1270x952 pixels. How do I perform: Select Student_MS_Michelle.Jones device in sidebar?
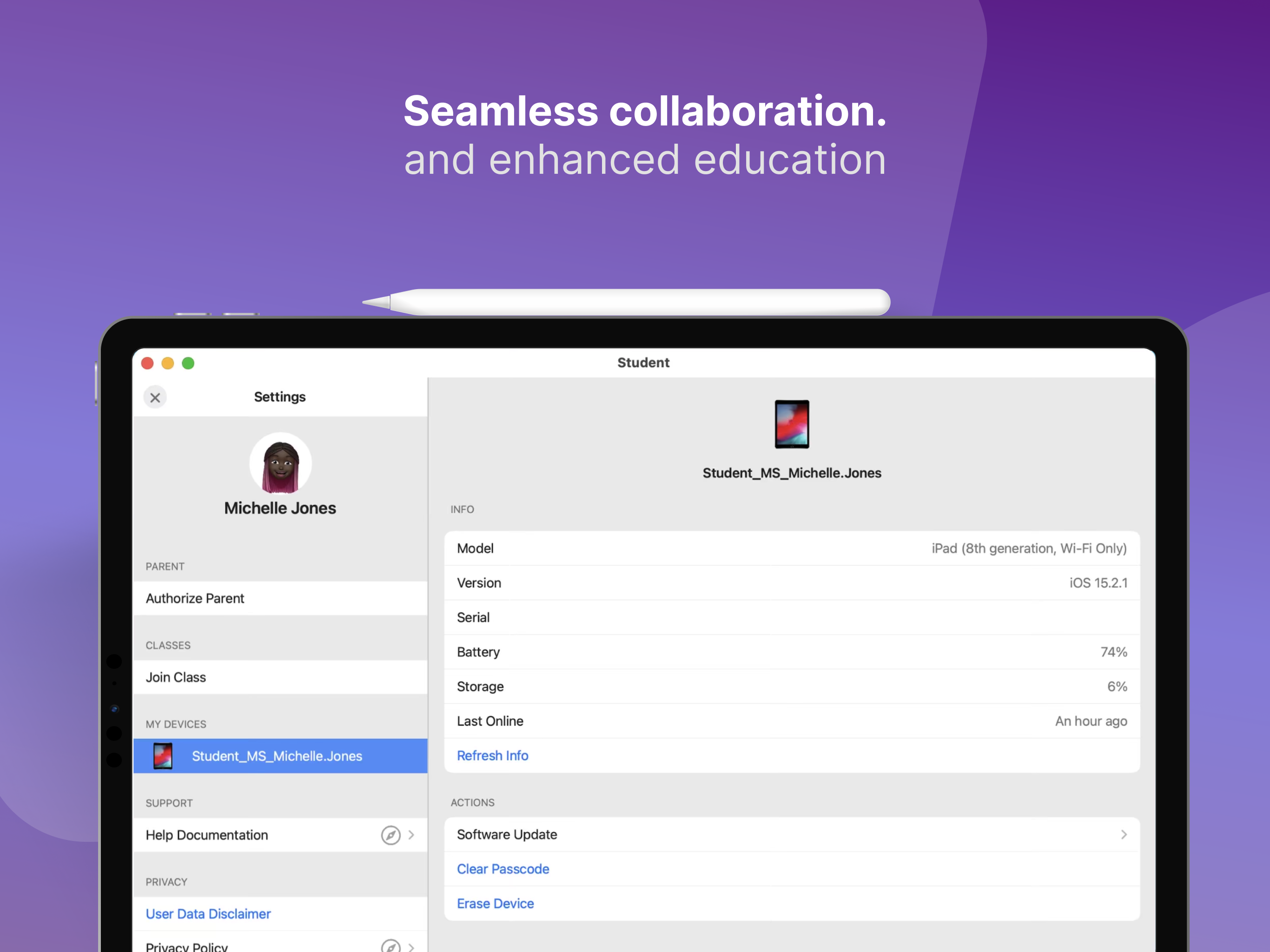(x=277, y=756)
